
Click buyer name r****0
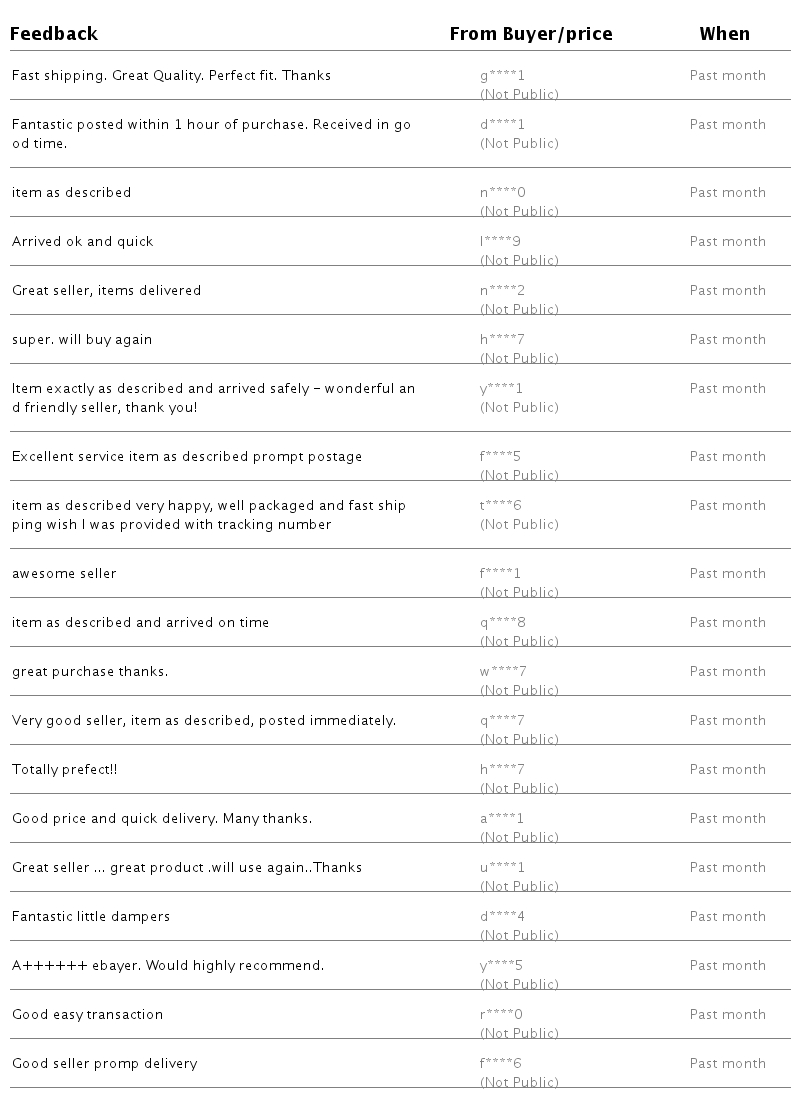[501, 1015]
